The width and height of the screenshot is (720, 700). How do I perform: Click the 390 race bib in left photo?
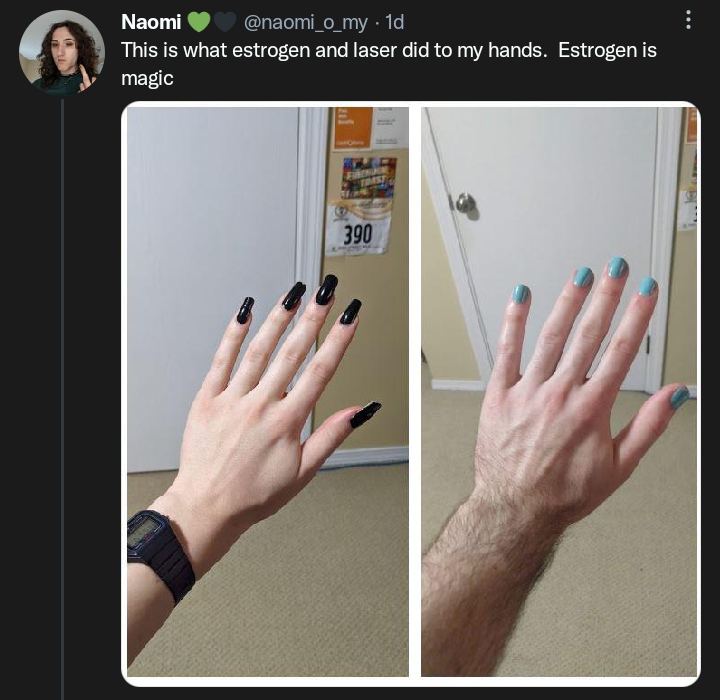[x=358, y=230]
